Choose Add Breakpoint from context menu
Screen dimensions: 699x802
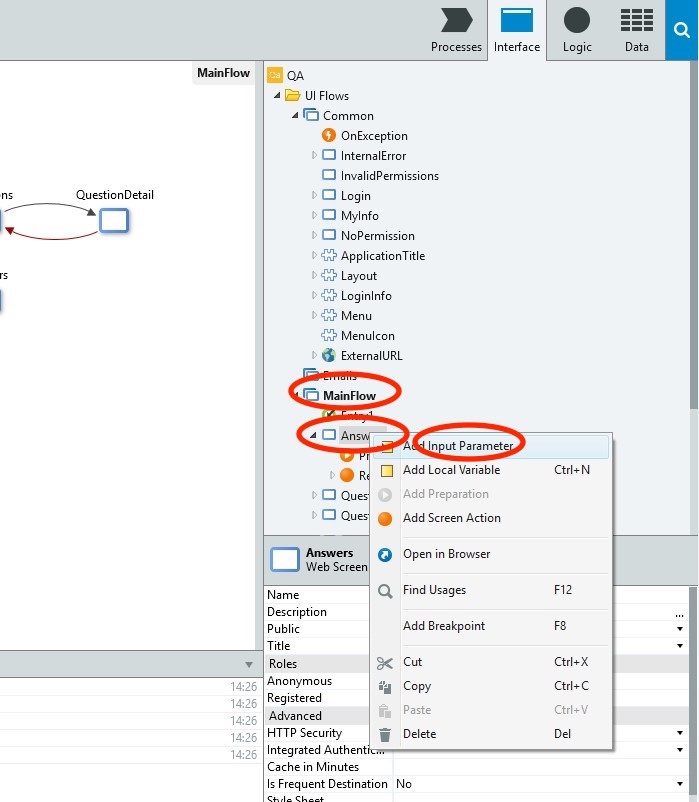[x=491, y=626]
